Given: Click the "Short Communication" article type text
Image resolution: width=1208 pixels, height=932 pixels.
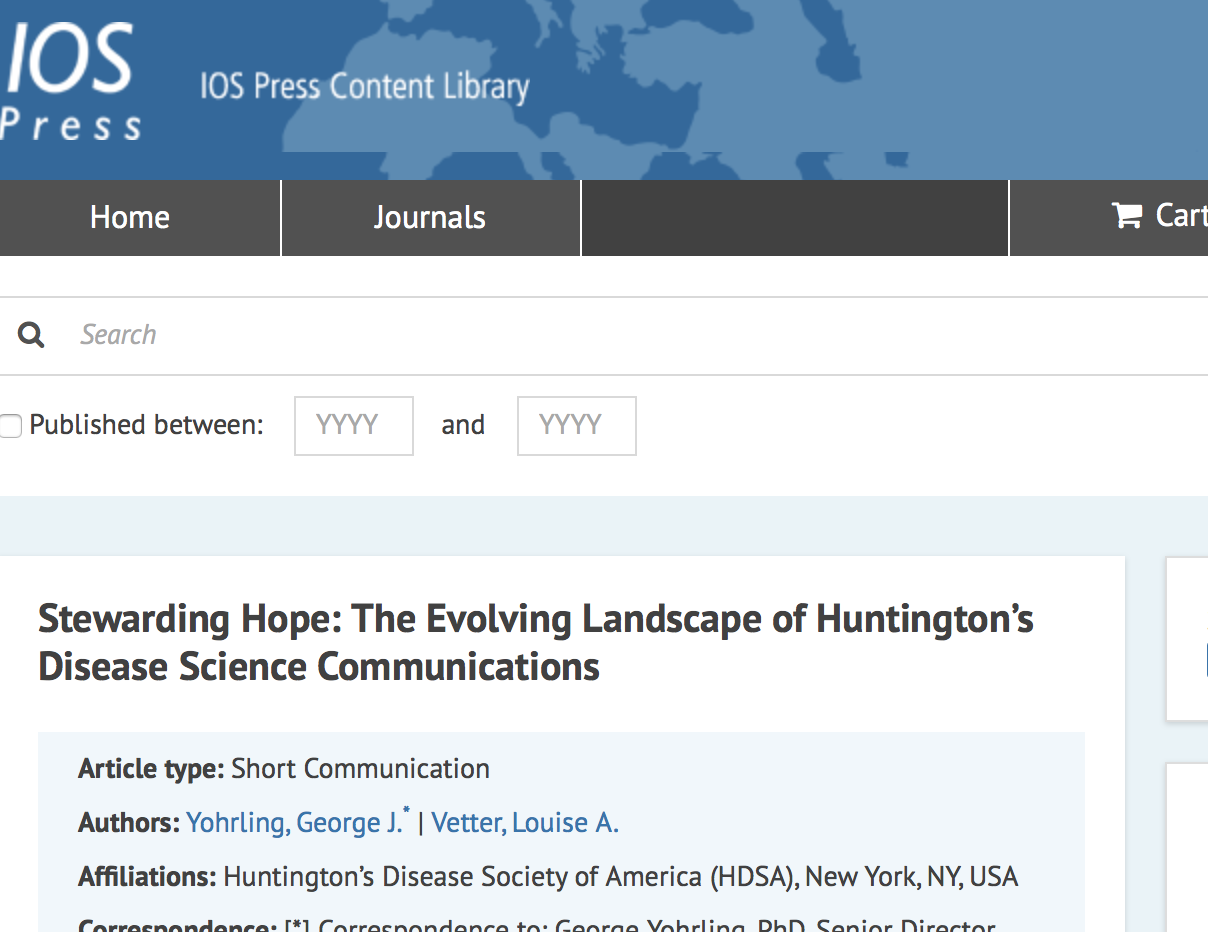Looking at the screenshot, I should (x=359, y=768).
